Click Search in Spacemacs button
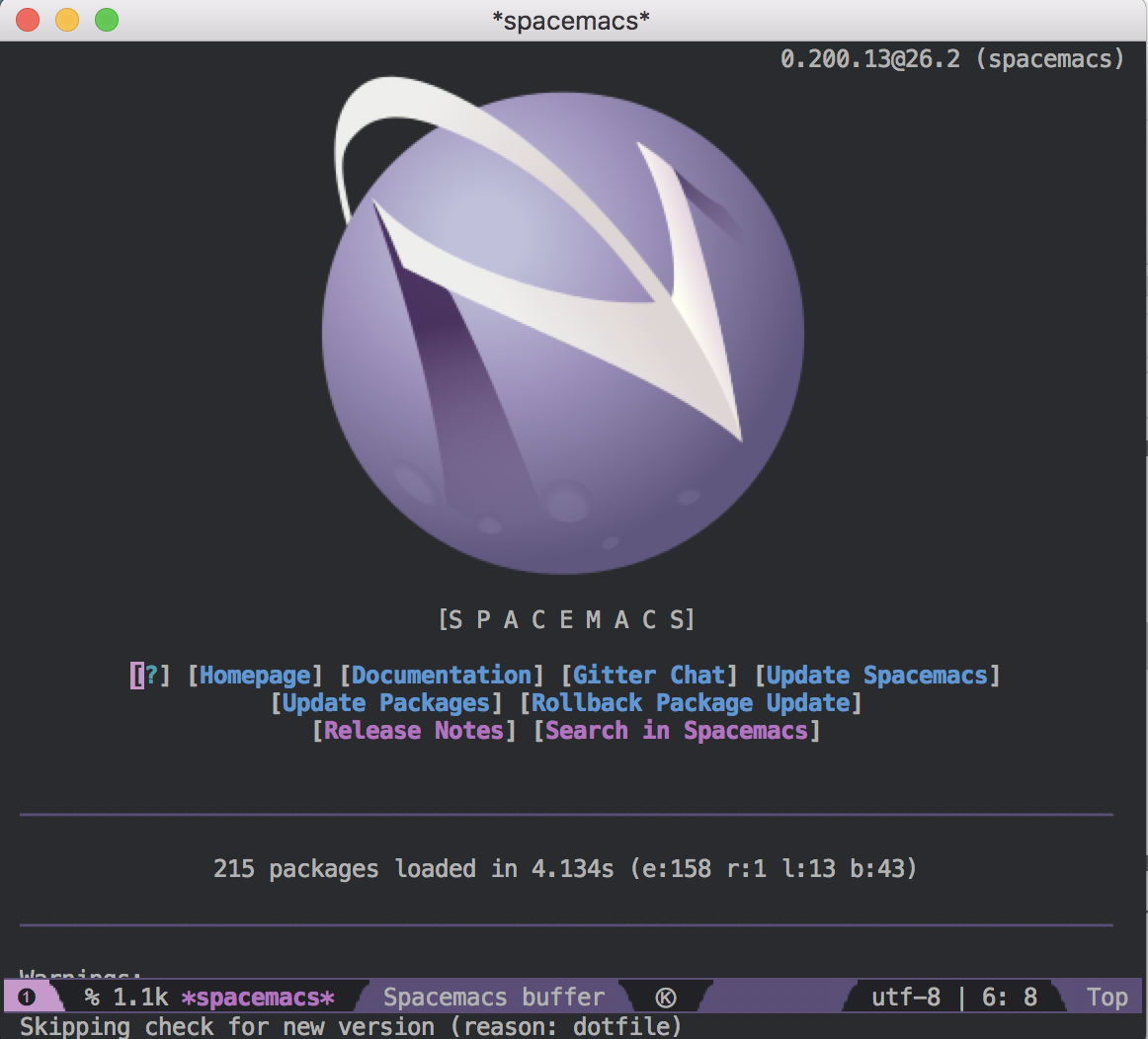The height and width of the screenshot is (1039, 1148). [677, 730]
